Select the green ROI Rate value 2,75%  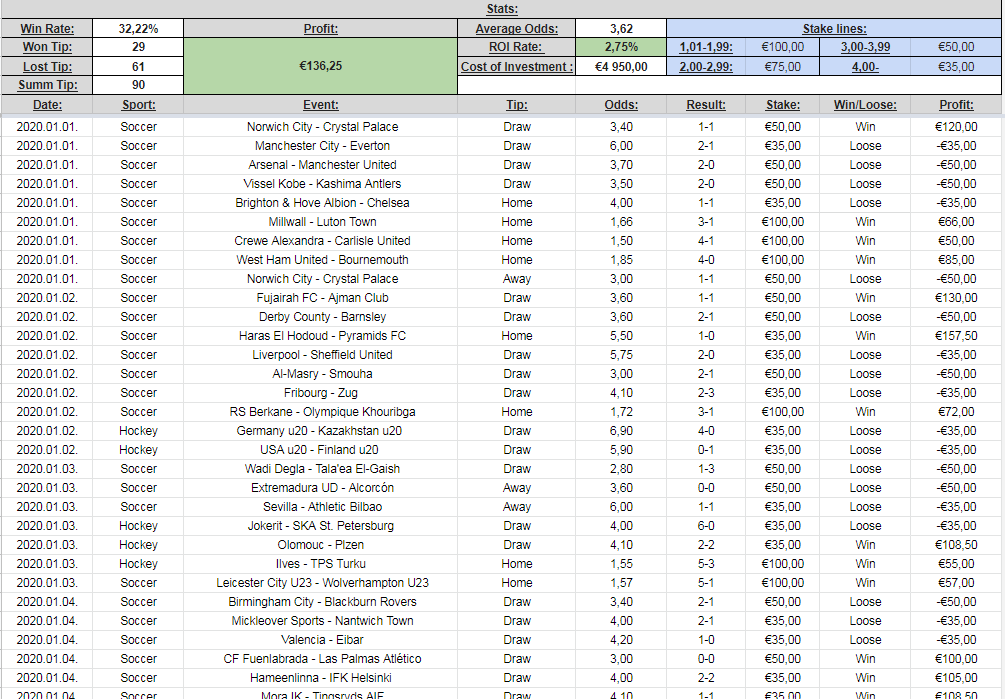click(x=621, y=47)
